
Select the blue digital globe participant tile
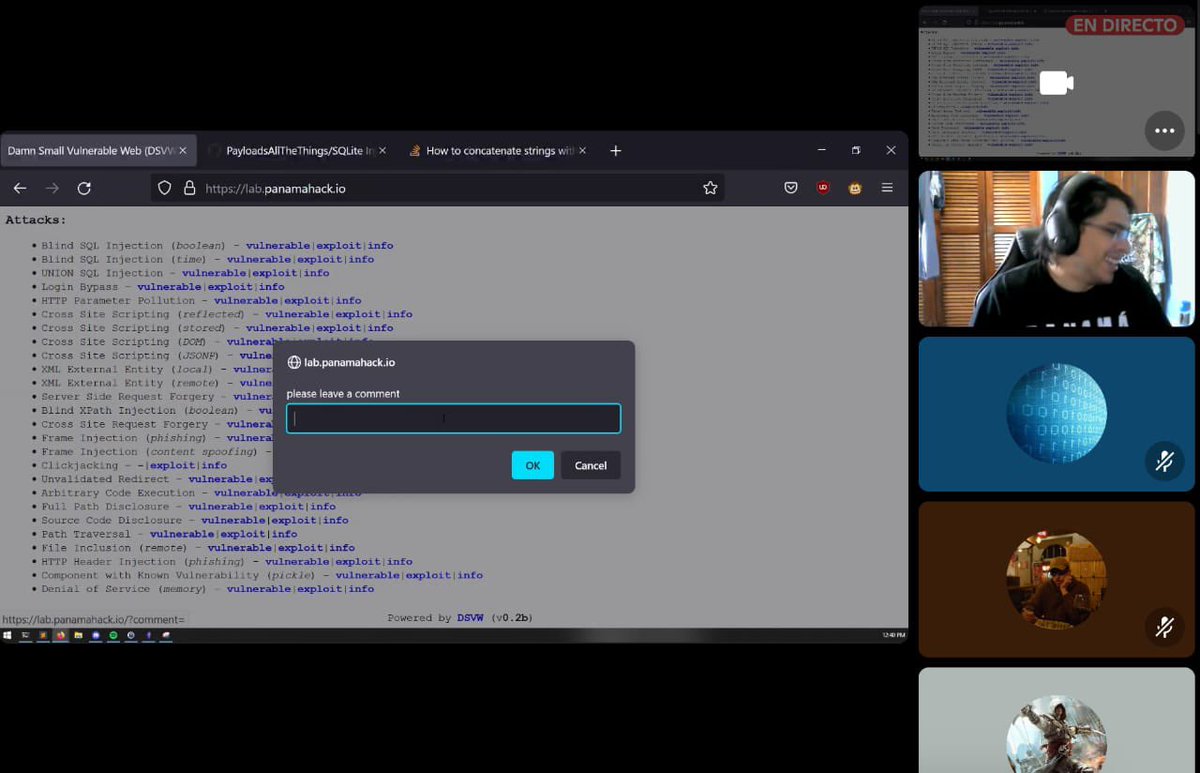(1057, 414)
